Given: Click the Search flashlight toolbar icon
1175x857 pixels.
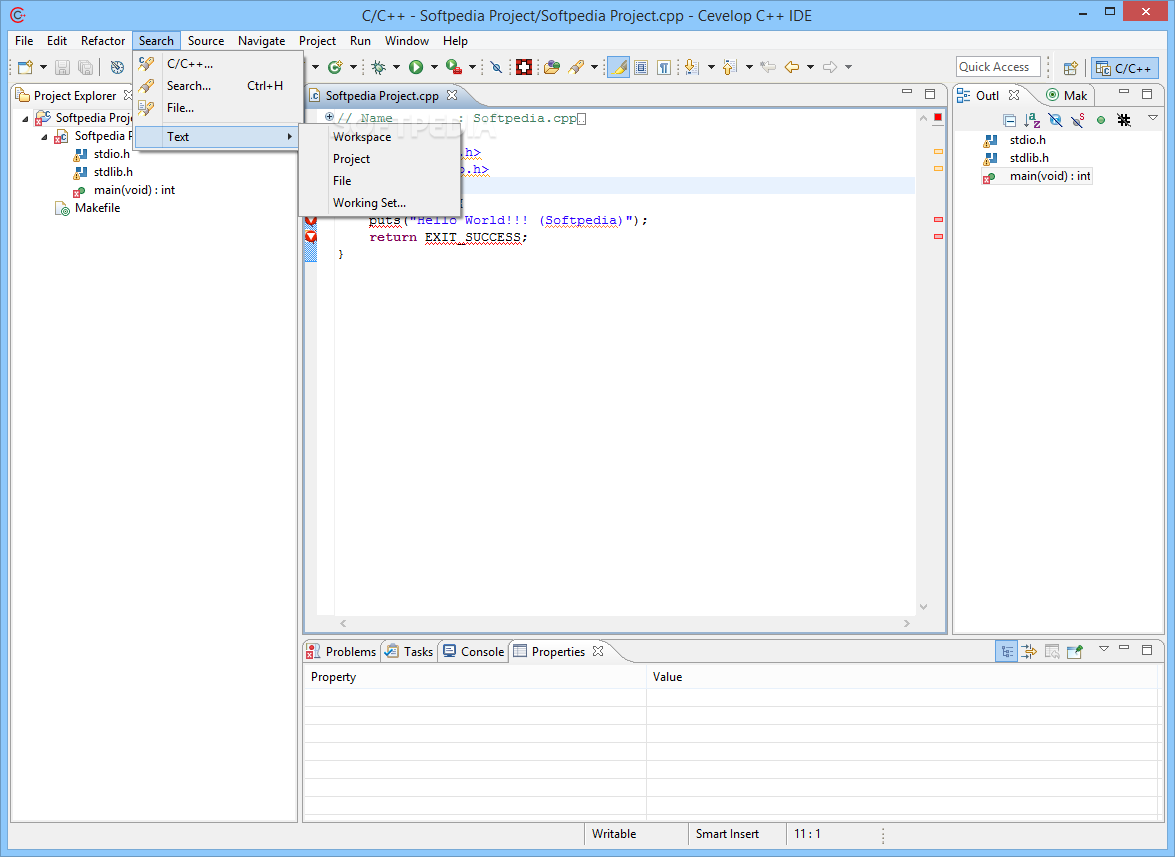Looking at the screenshot, I should coord(576,67).
